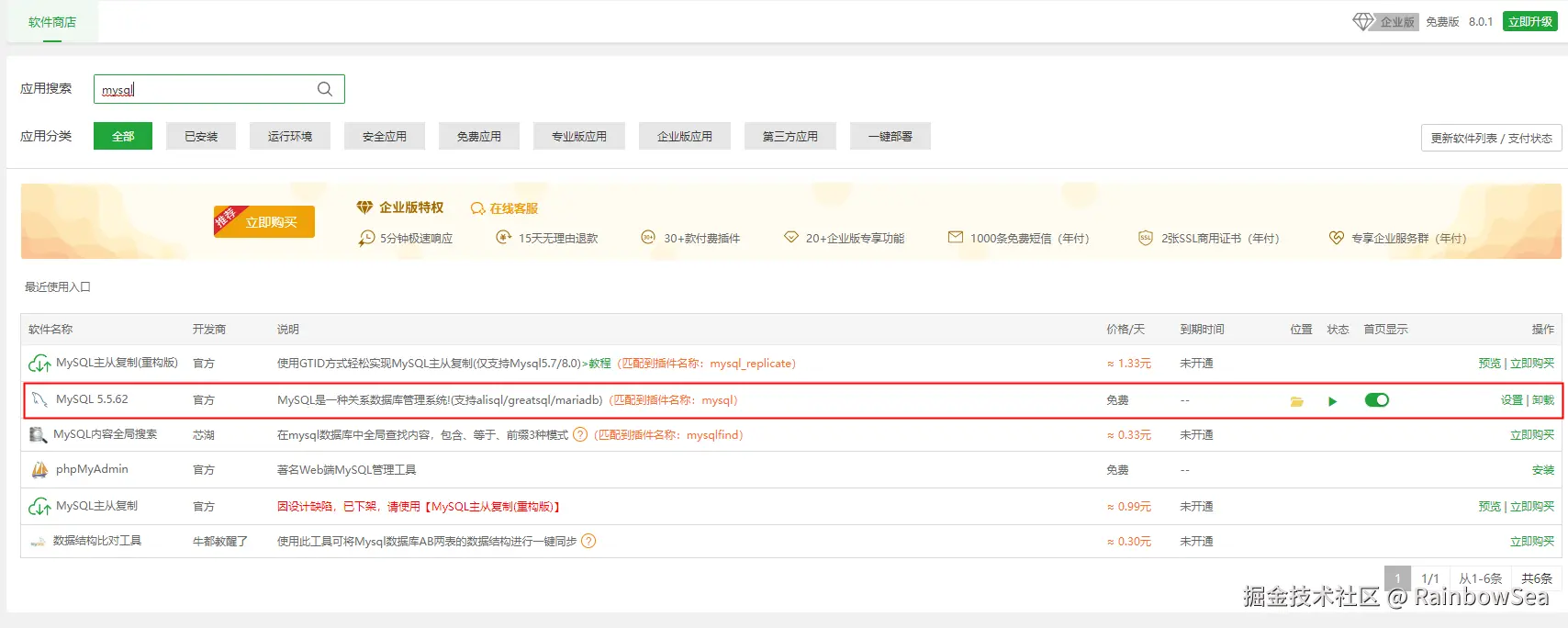The width and height of the screenshot is (1568, 628).
Task: Click the 20+企业版专享功能 icon
Action: point(791,238)
